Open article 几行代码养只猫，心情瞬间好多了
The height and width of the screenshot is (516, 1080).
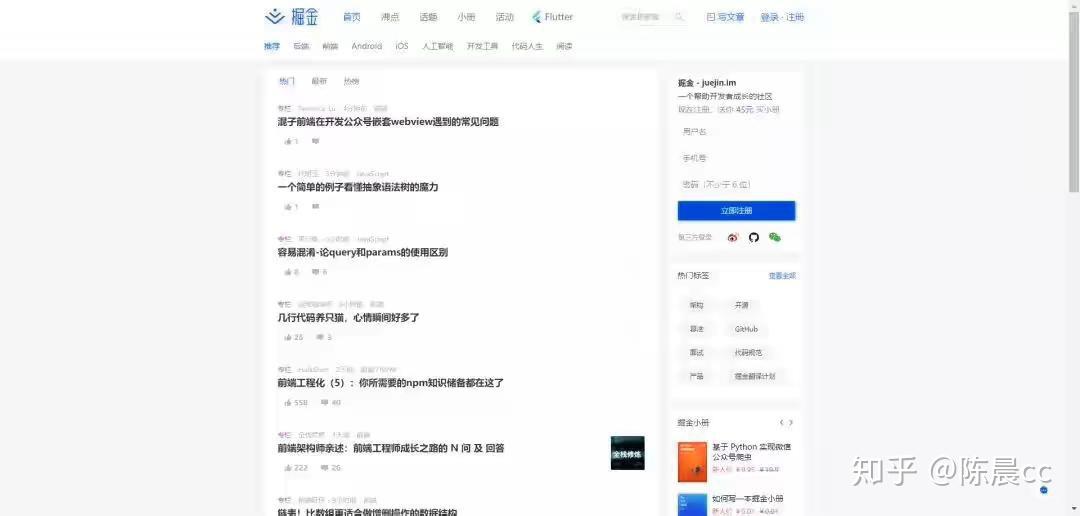coord(349,318)
